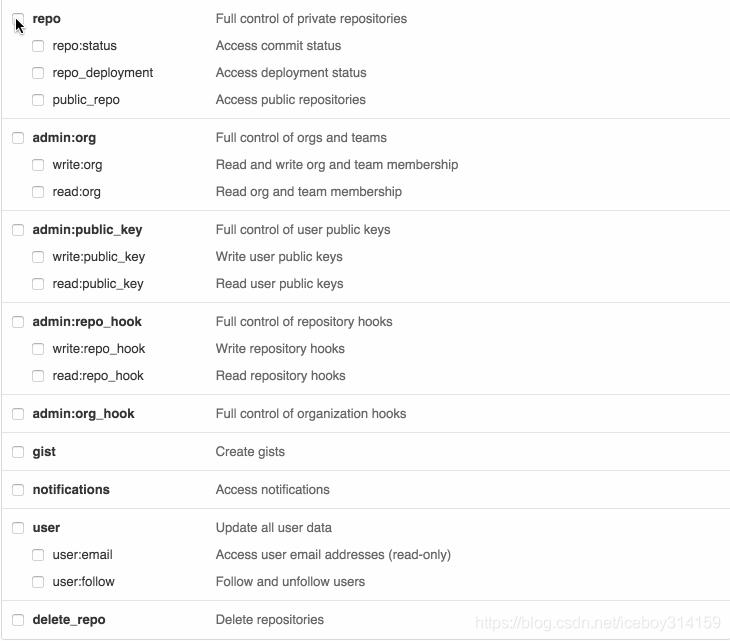Viewport: 730px width, 641px height.
Task: Check the user scope checkbox
Action: click(18, 528)
